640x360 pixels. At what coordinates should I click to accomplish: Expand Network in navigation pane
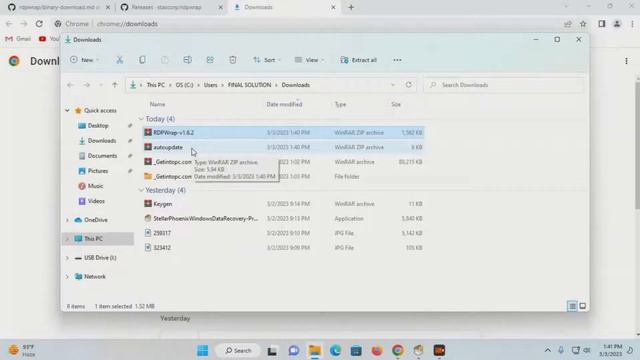tap(67, 277)
